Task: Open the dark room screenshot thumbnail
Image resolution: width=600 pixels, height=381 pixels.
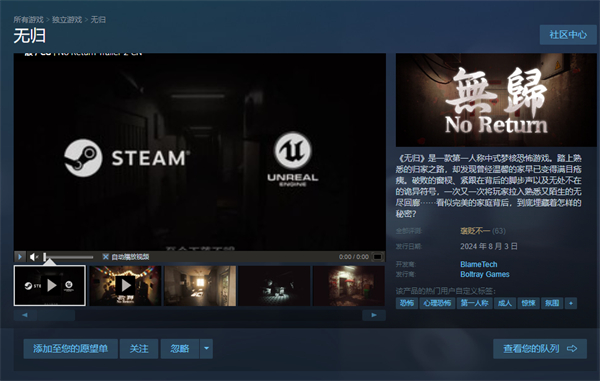Action: pos(274,285)
